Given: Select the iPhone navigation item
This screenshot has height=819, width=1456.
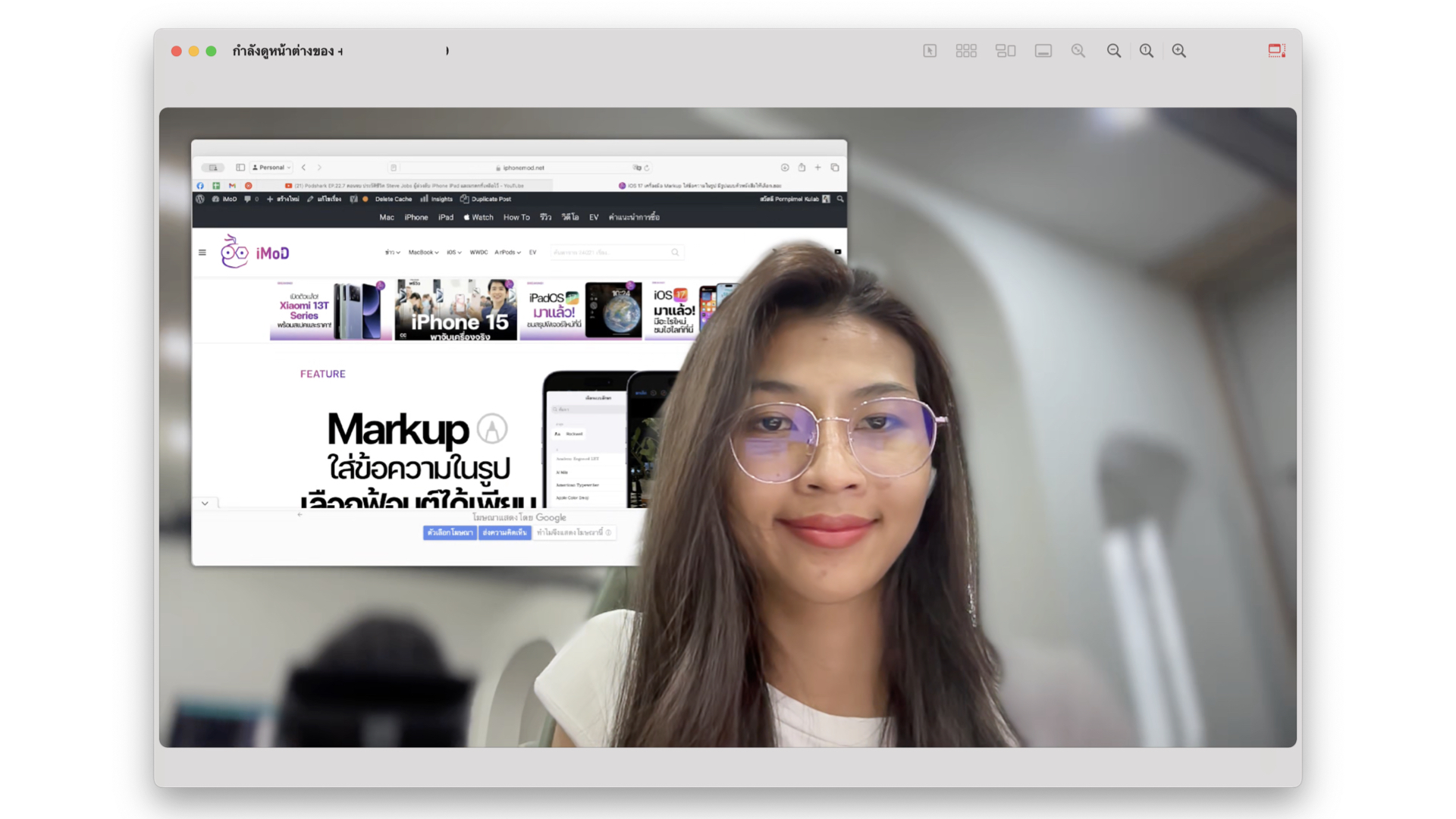Looking at the screenshot, I should click(416, 218).
